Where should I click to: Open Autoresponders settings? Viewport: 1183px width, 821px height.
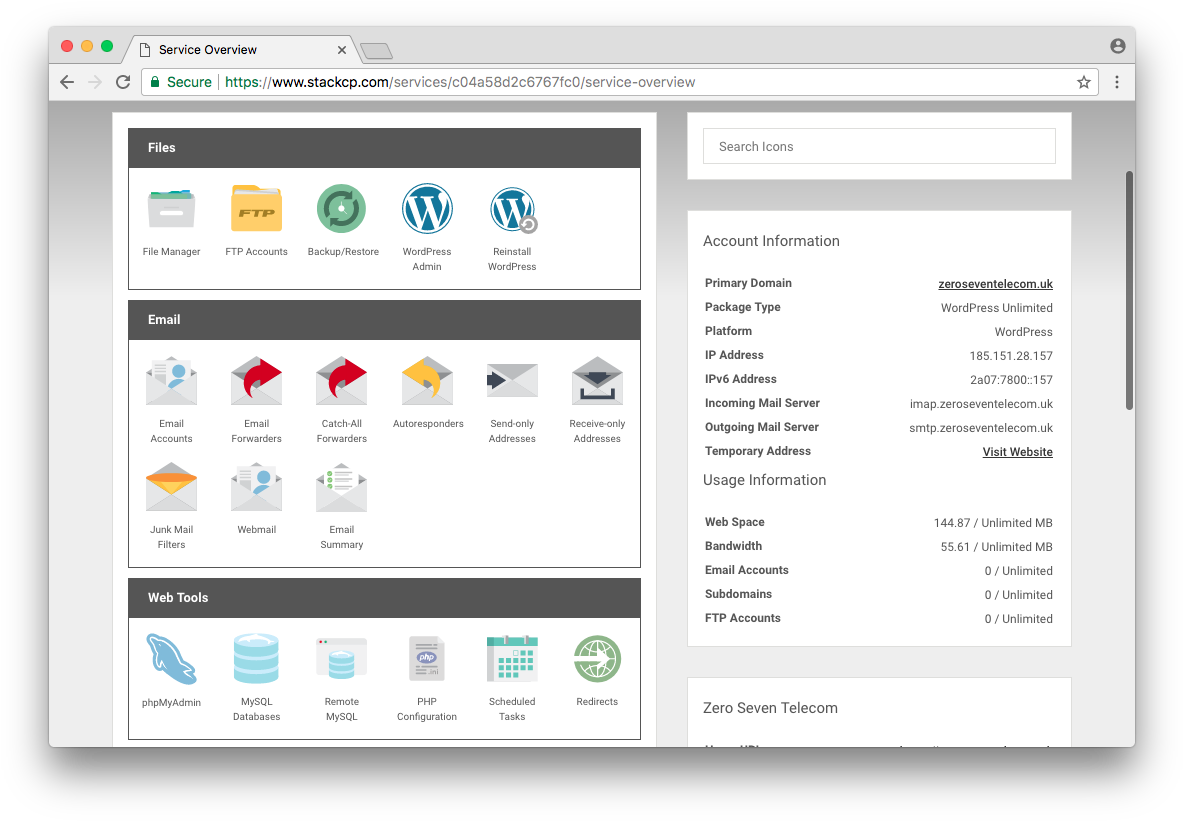pyautogui.click(x=427, y=381)
